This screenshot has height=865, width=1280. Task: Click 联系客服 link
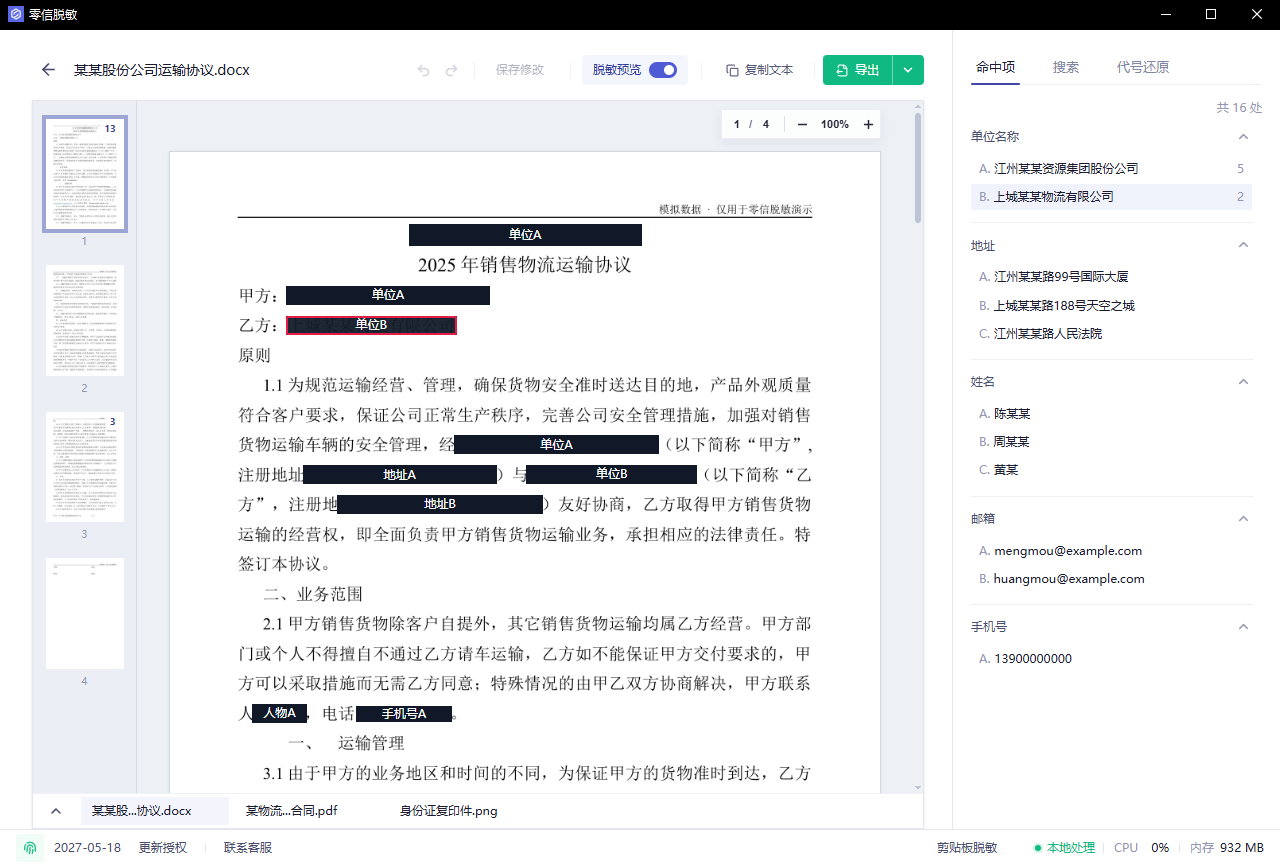[248, 848]
